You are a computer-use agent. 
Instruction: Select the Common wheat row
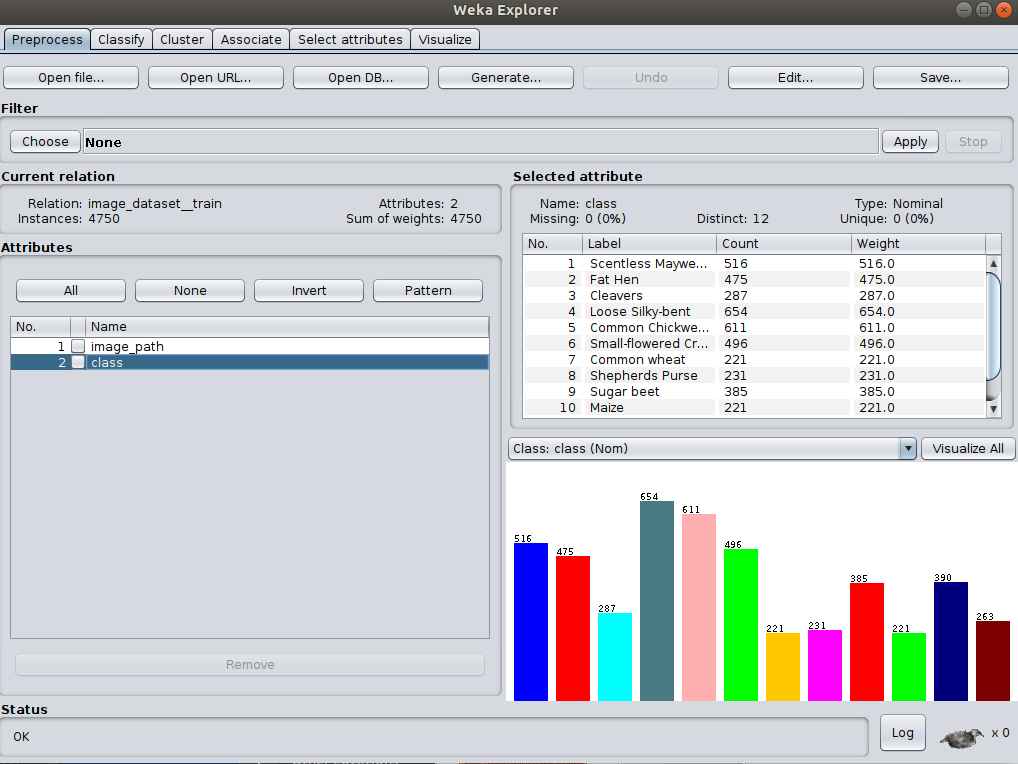pos(754,360)
